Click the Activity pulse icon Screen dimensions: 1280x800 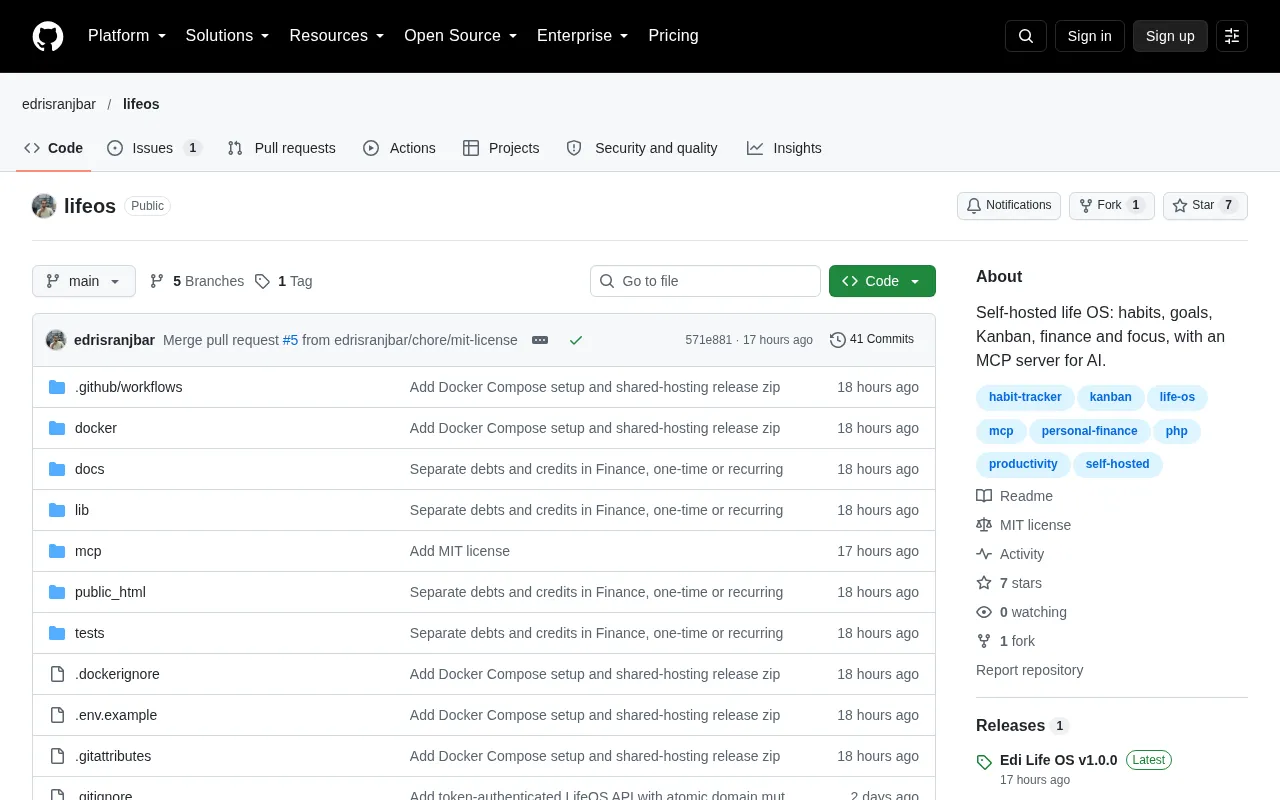(x=984, y=554)
